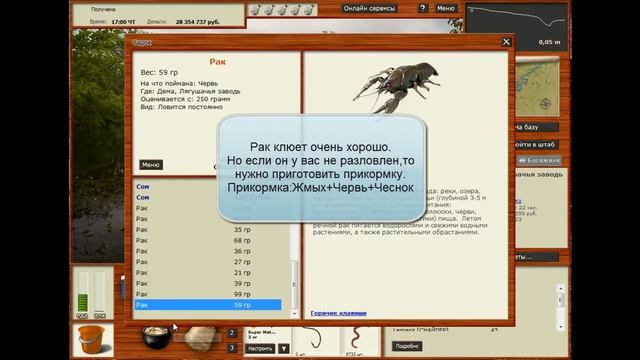Click the 'ойти в штаб' button

point(536,144)
